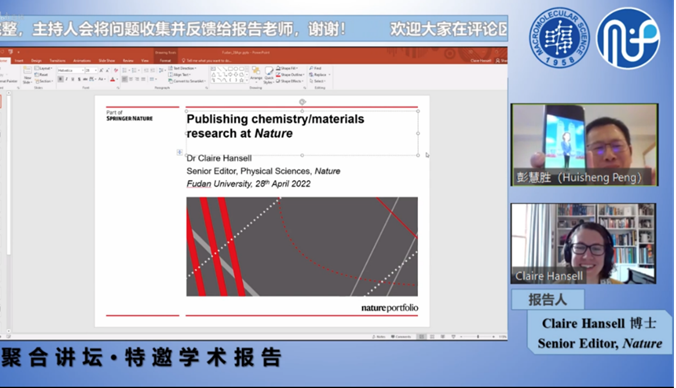Click the font color icon
Image resolution: width=676 pixels, height=388 pixels.
click(112, 79)
